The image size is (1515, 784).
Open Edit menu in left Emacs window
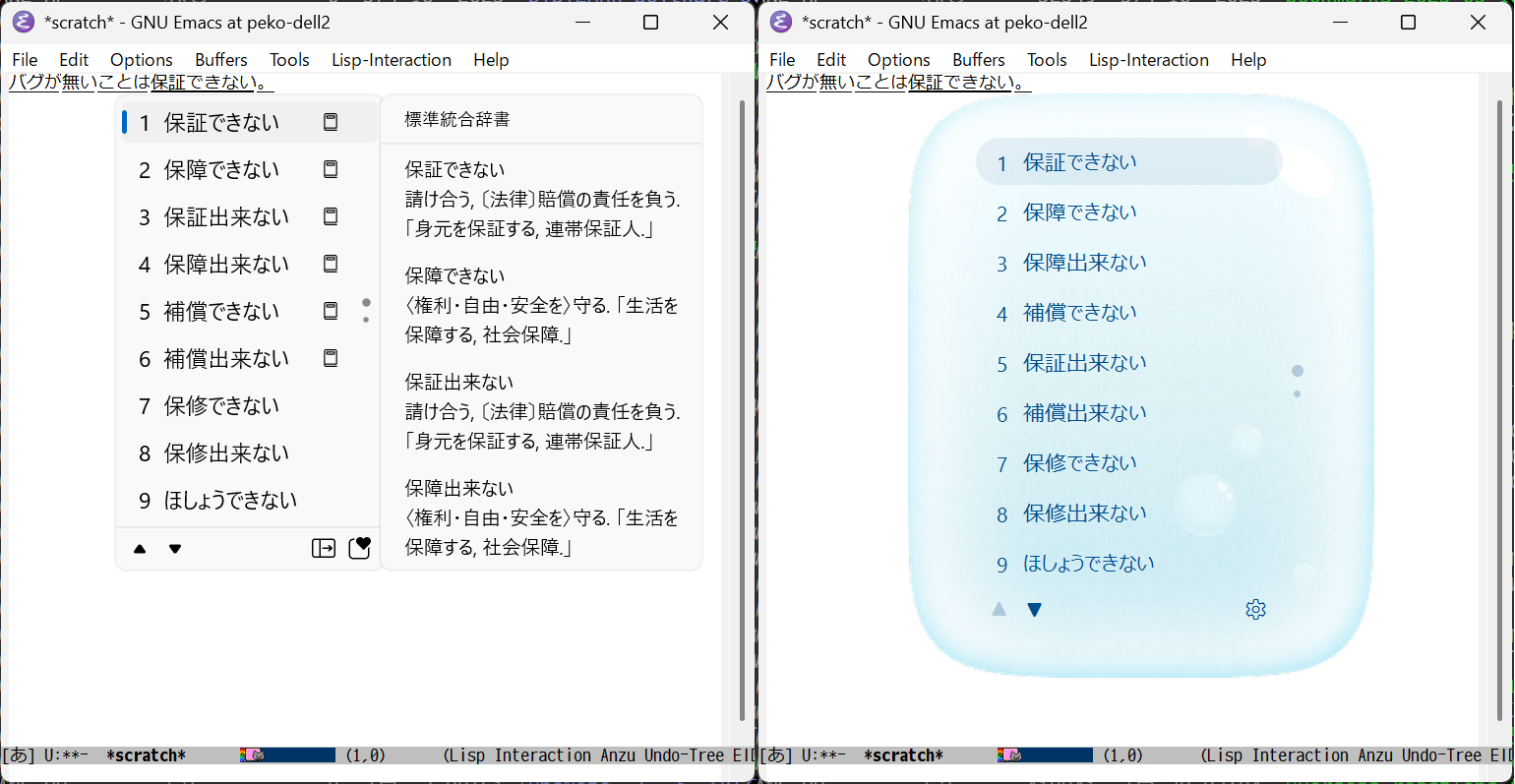pos(74,60)
